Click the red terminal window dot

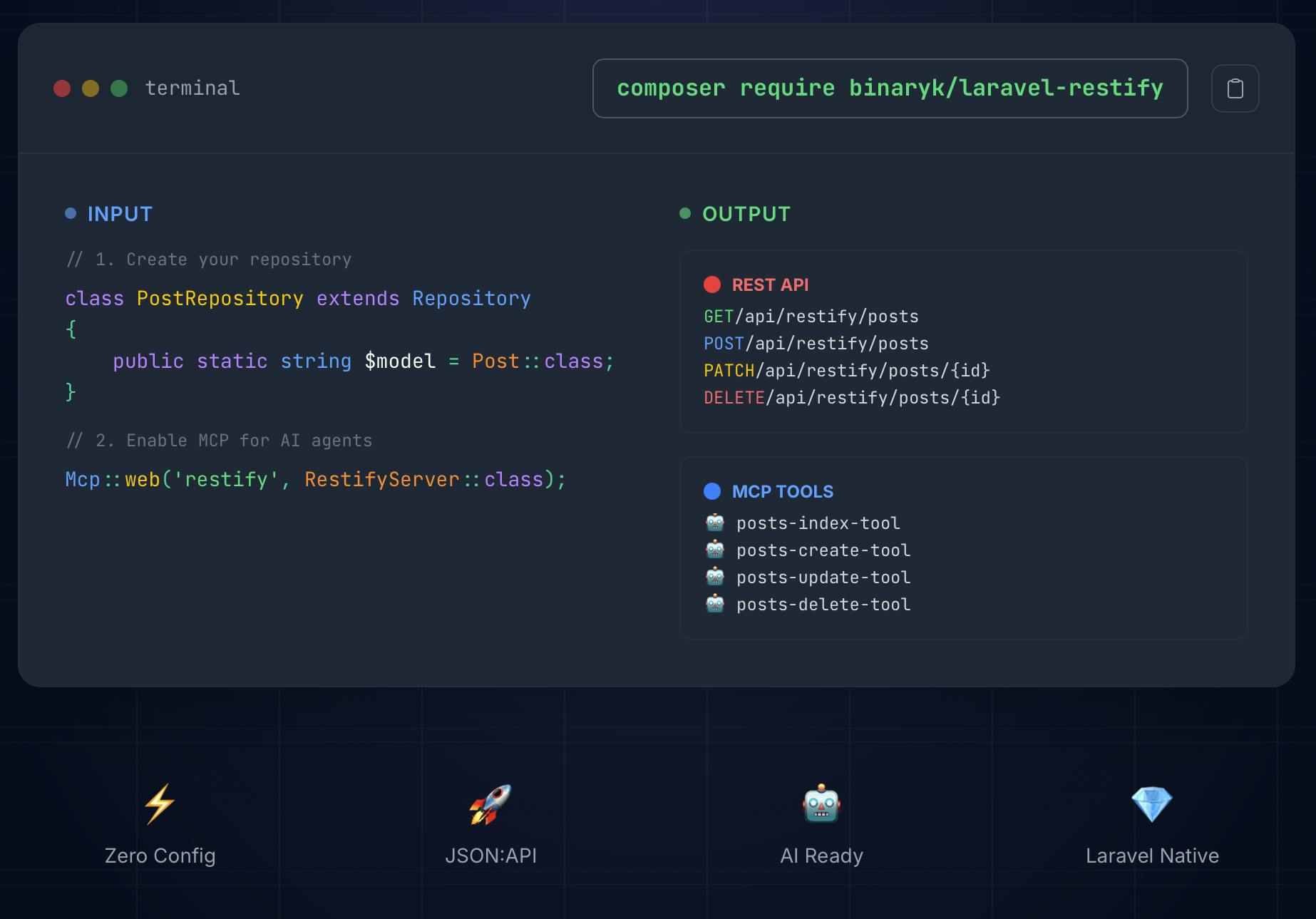[x=62, y=88]
